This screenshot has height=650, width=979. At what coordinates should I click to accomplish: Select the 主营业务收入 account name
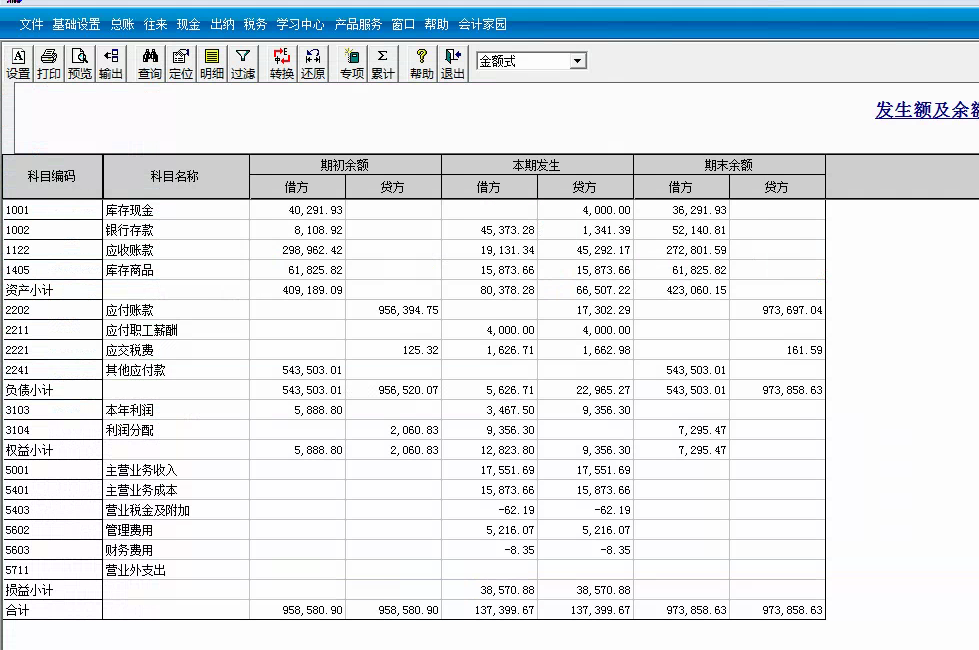[x=142, y=470]
